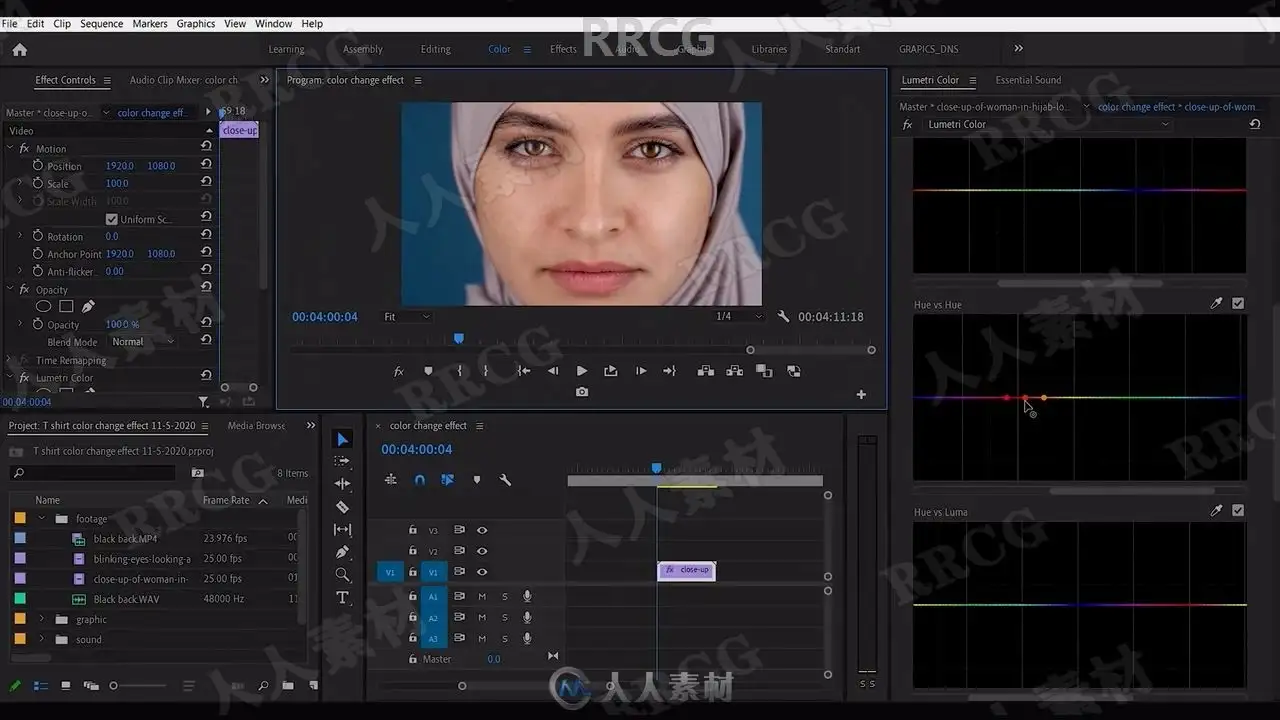
Task: Open program monitor wrench settings
Action: tap(783, 316)
